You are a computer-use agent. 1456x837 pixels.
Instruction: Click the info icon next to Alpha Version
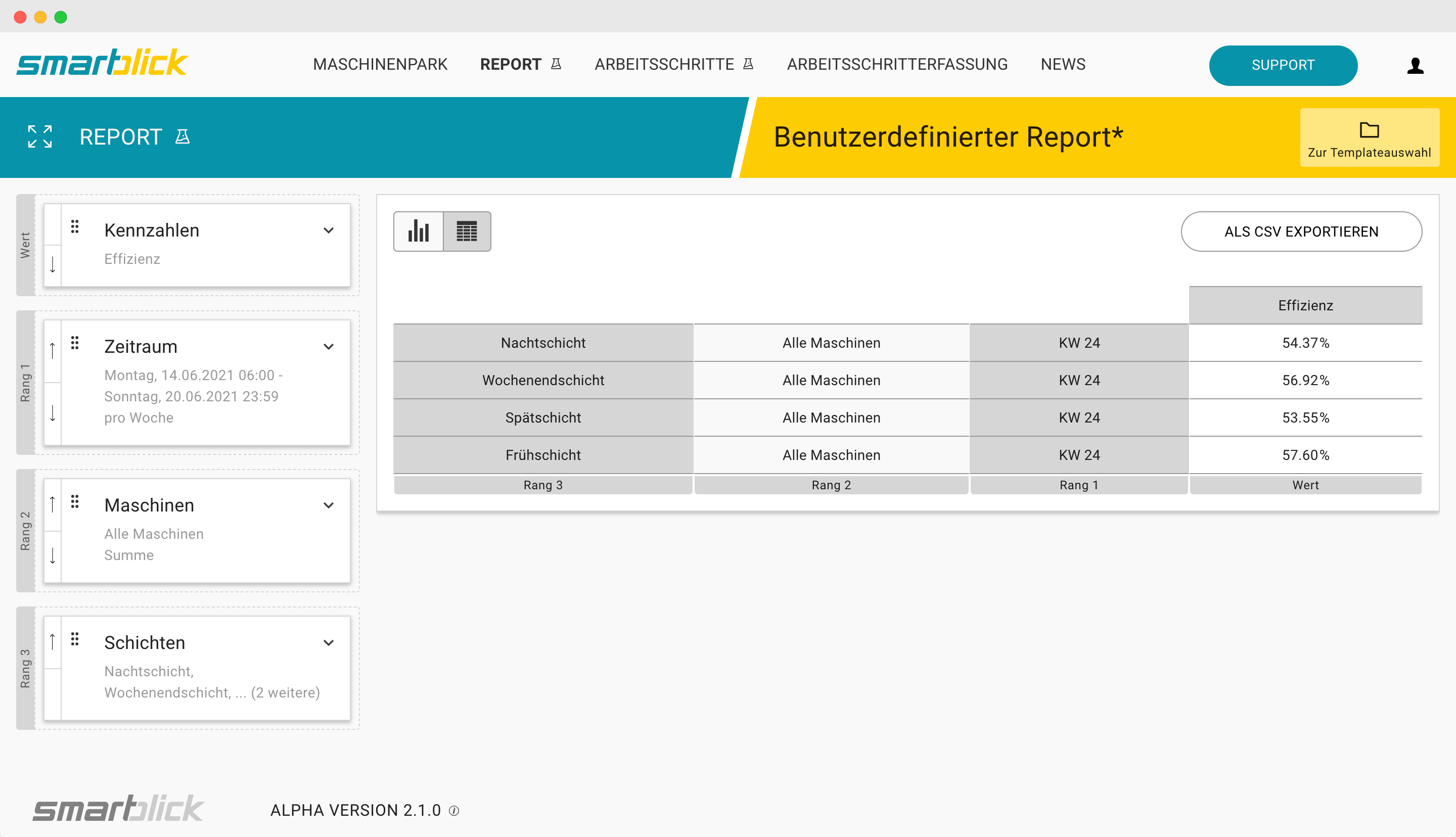pos(454,811)
